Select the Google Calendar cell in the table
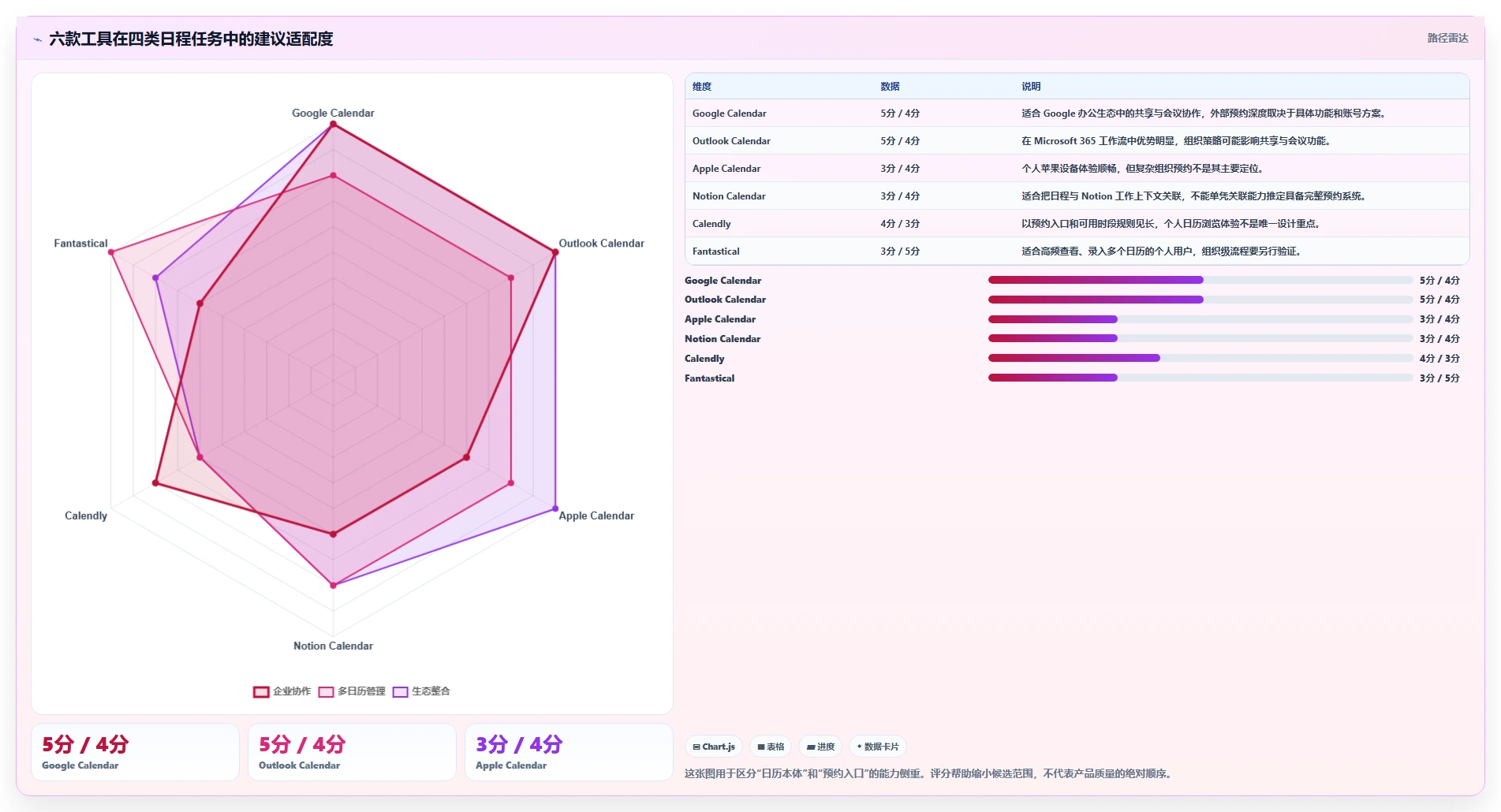The width and height of the screenshot is (1501, 812). click(x=730, y=114)
